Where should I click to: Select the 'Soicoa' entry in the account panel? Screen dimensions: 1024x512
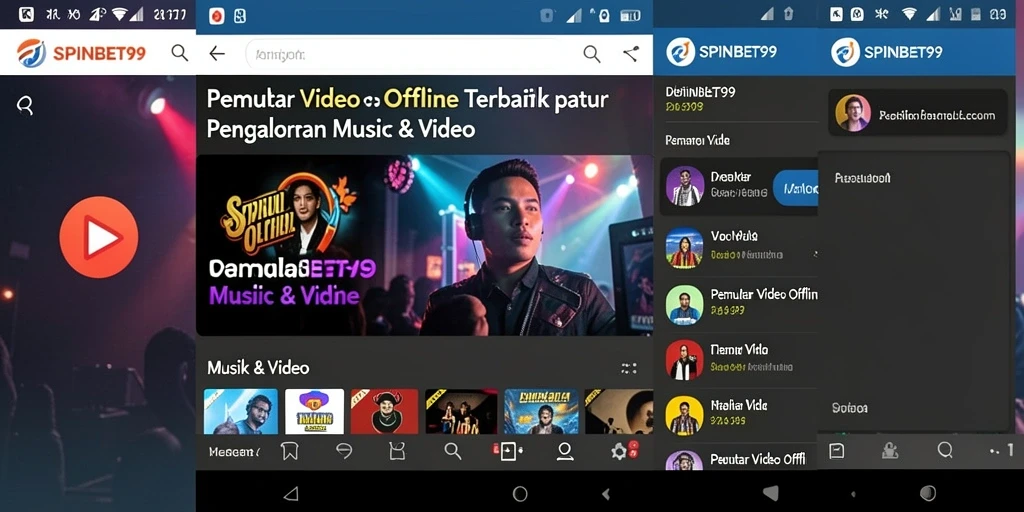[850, 408]
